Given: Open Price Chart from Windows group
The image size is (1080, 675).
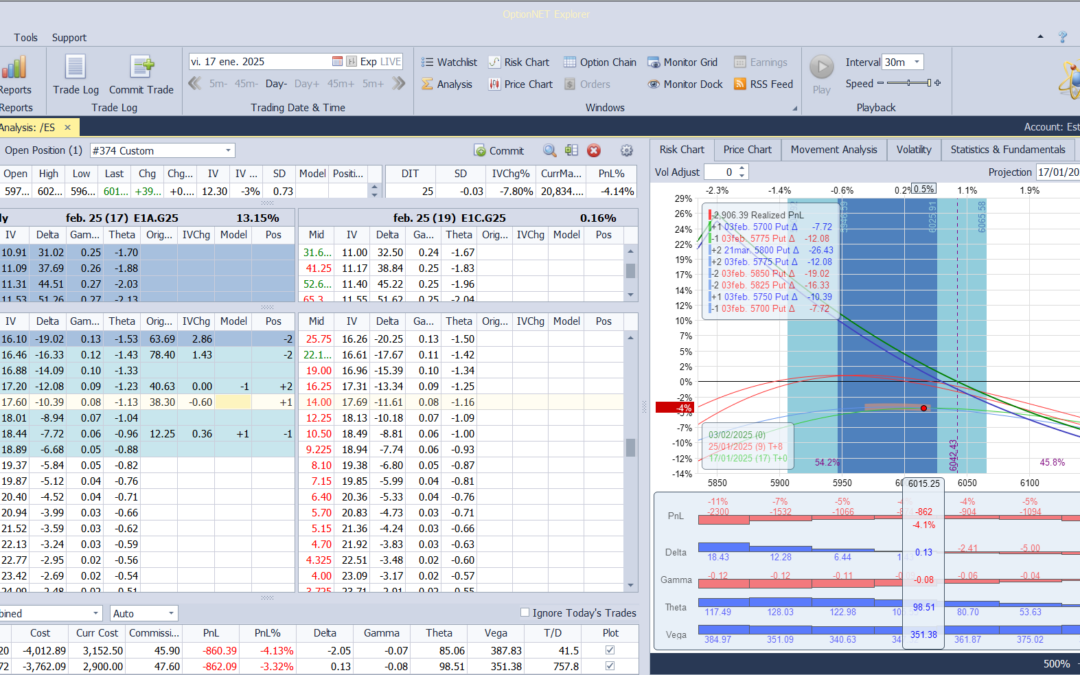Looking at the screenshot, I should 521,84.
